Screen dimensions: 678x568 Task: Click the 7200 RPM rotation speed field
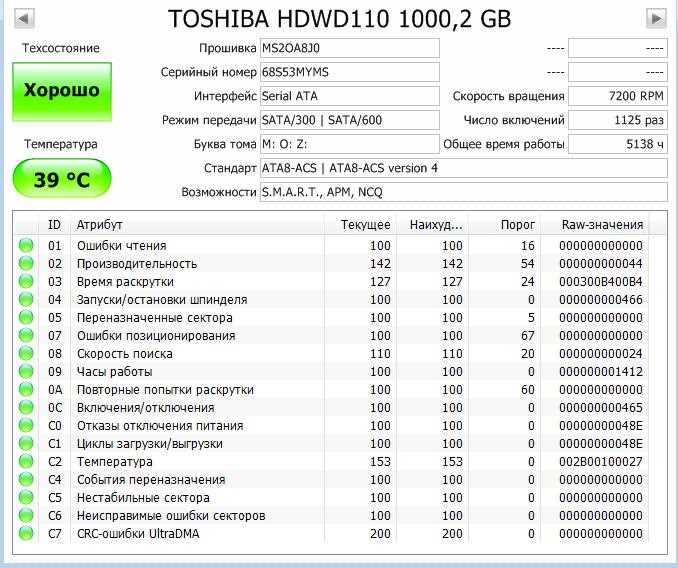coord(617,96)
